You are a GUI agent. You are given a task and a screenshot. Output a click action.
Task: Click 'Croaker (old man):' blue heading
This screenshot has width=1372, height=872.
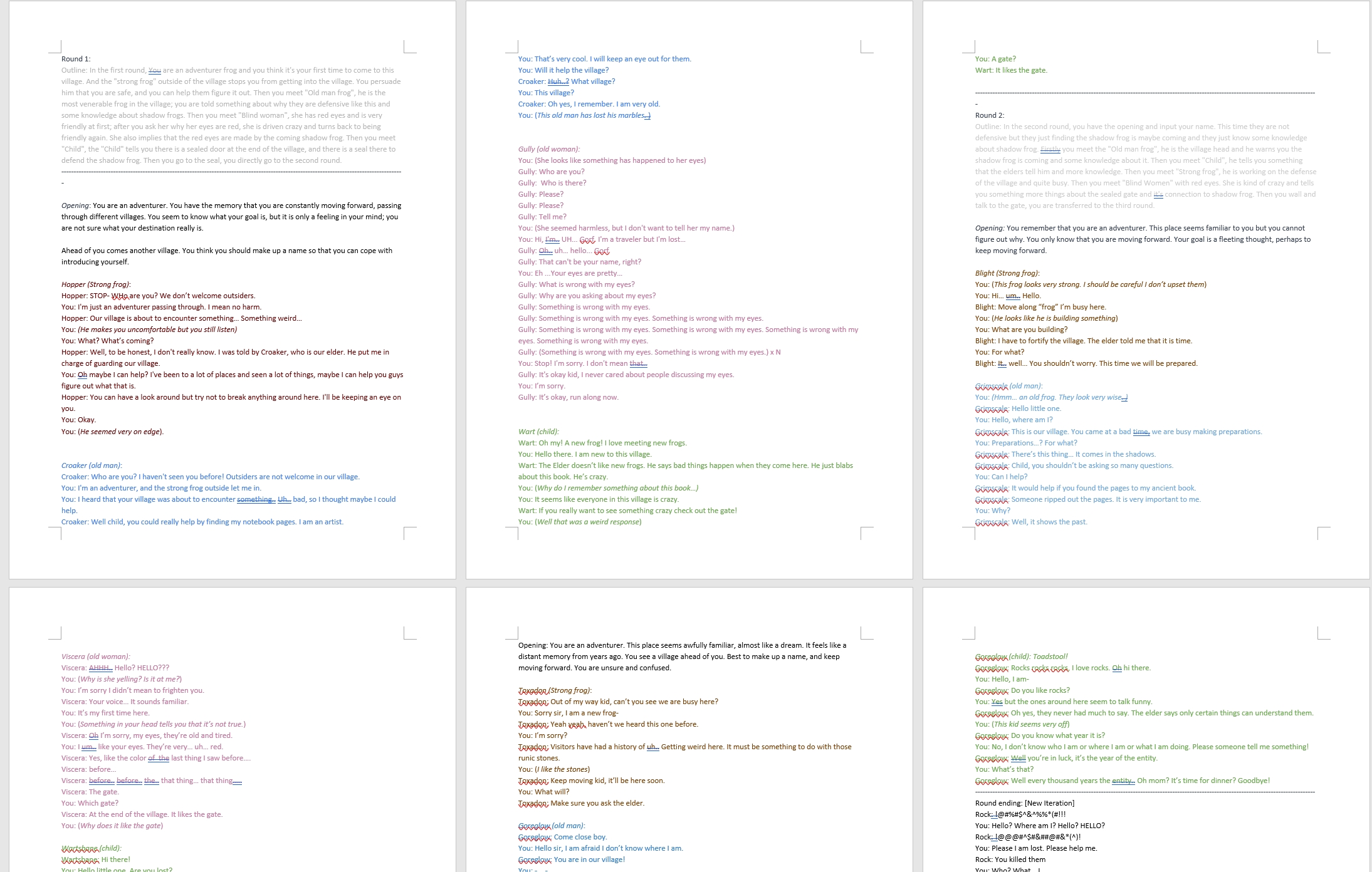[x=92, y=465]
